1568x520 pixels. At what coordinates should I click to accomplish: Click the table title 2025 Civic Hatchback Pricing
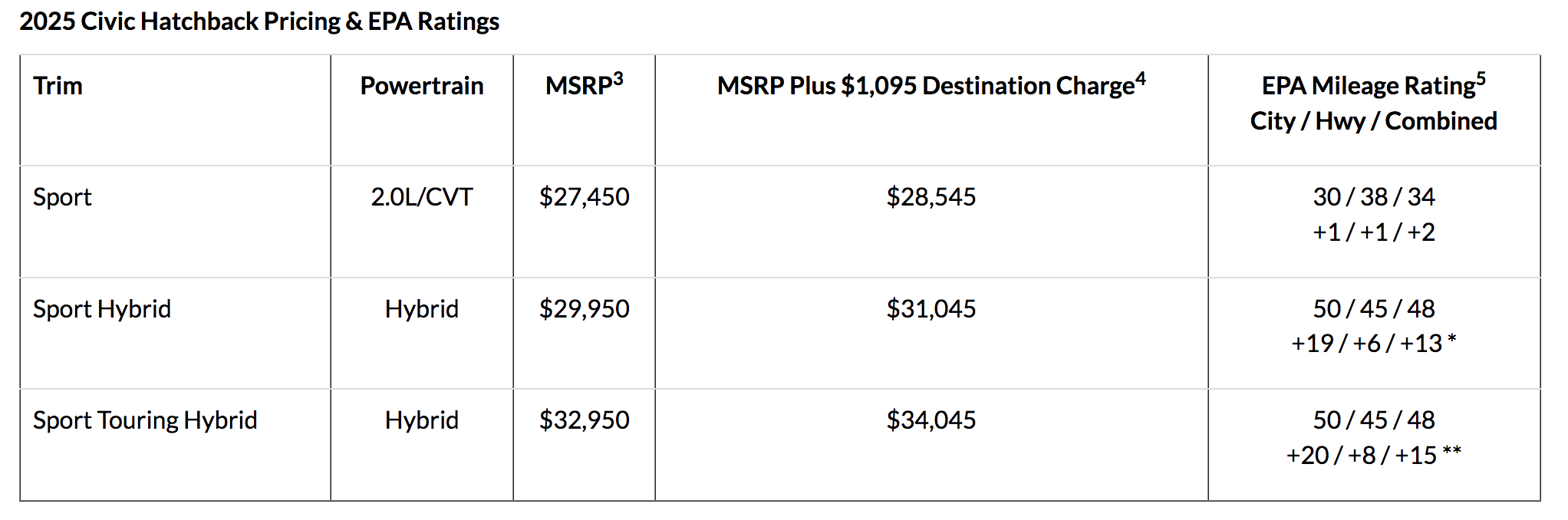(259, 21)
